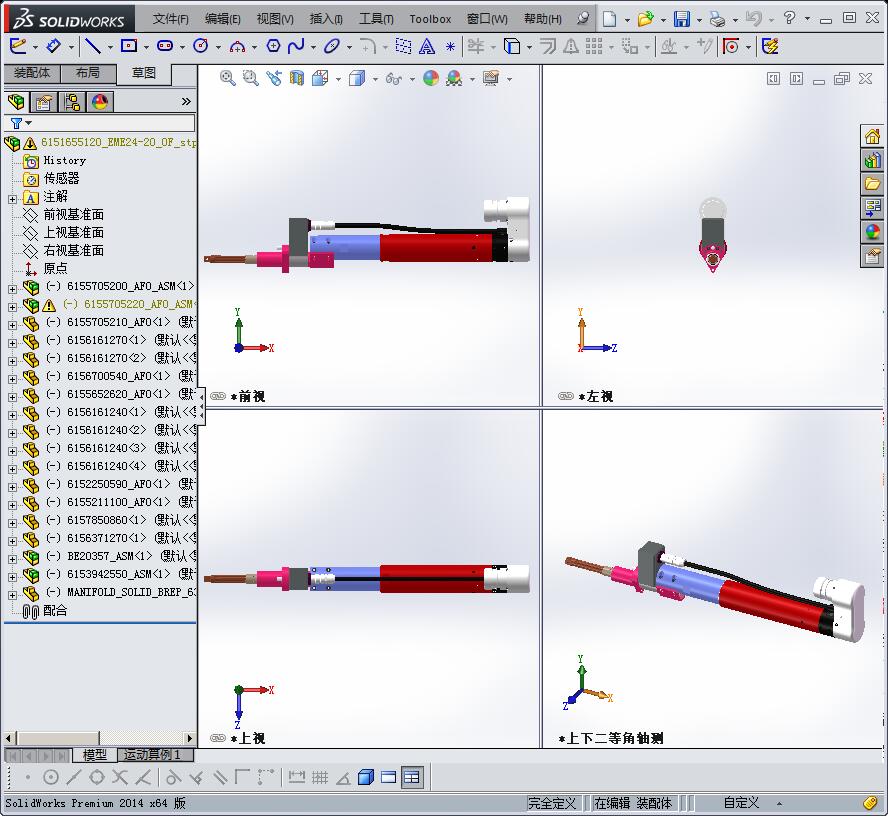Expand the 6155705200_AFO_ASM<1> tree node
This screenshot has height=816, width=888.
(12, 289)
